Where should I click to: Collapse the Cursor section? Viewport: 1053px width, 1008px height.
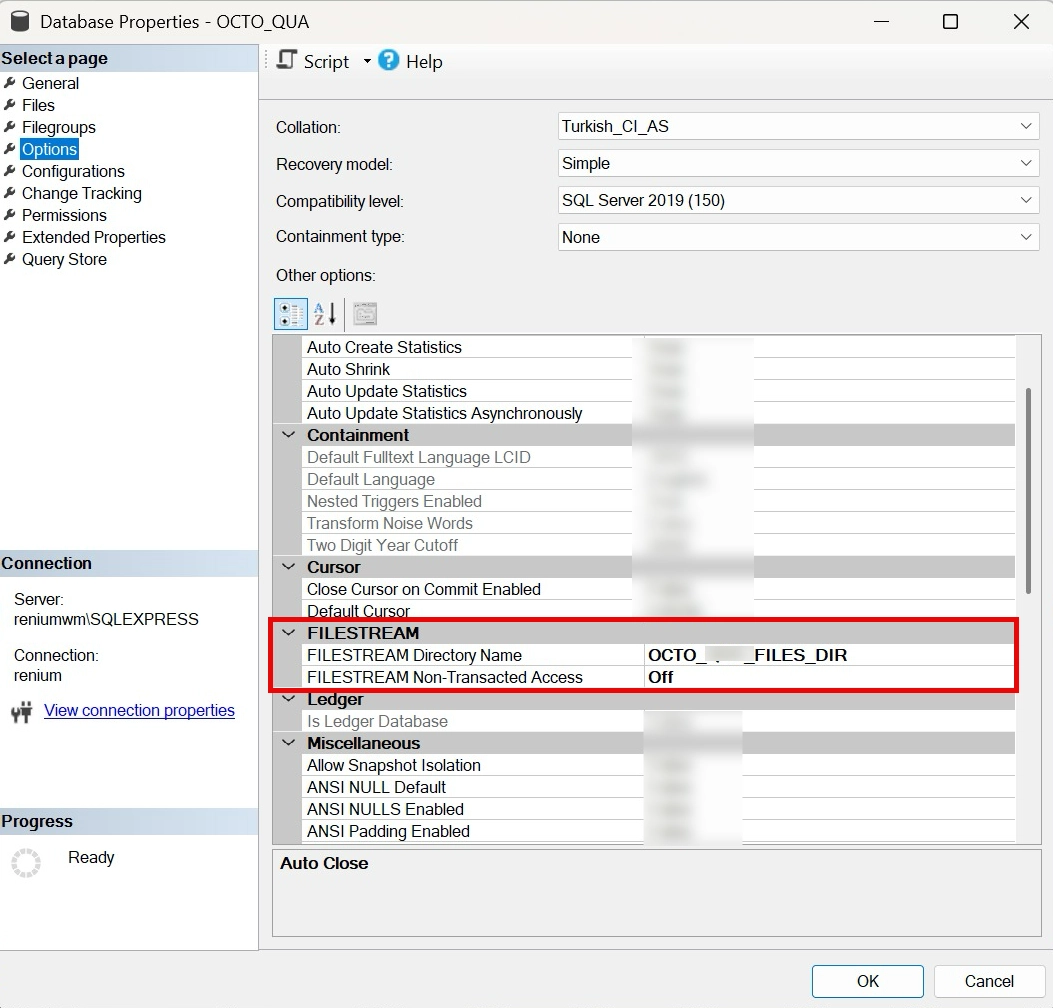289,567
